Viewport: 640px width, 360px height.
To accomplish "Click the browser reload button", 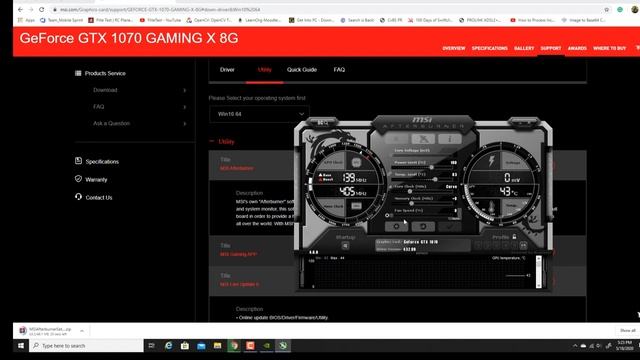I will 42,9.
